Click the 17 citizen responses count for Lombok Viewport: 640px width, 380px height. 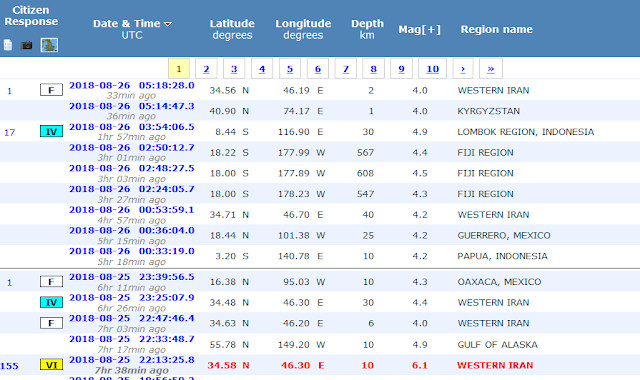click(x=9, y=133)
